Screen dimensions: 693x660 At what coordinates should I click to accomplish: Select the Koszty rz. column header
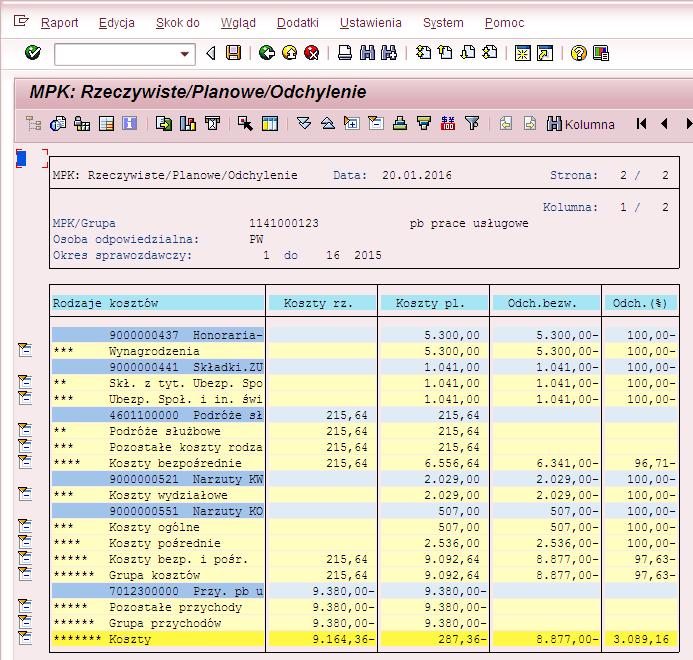point(321,303)
